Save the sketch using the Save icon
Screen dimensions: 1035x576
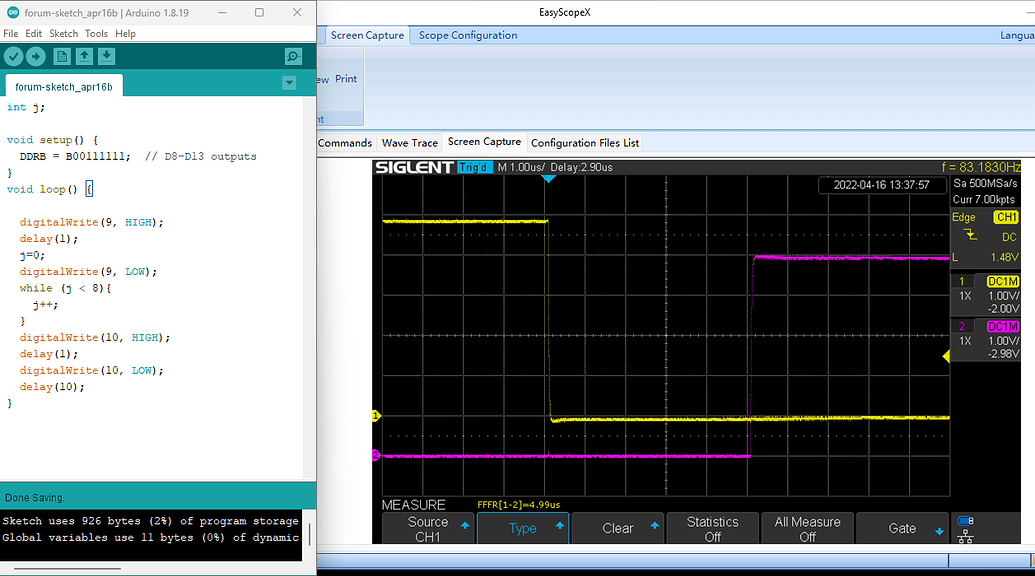coord(106,56)
